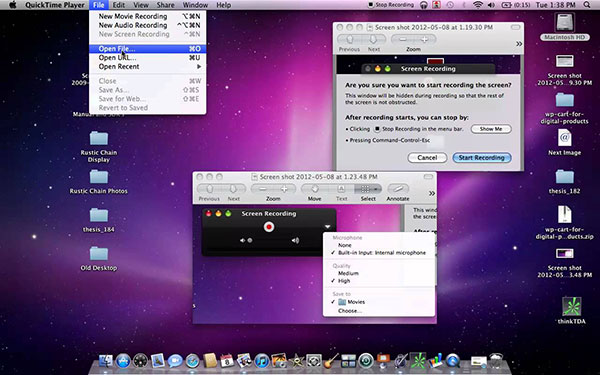Select the Text tool in Preview toolbar
The height and width of the screenshot is (375, 600).
(x=341, y=189)
